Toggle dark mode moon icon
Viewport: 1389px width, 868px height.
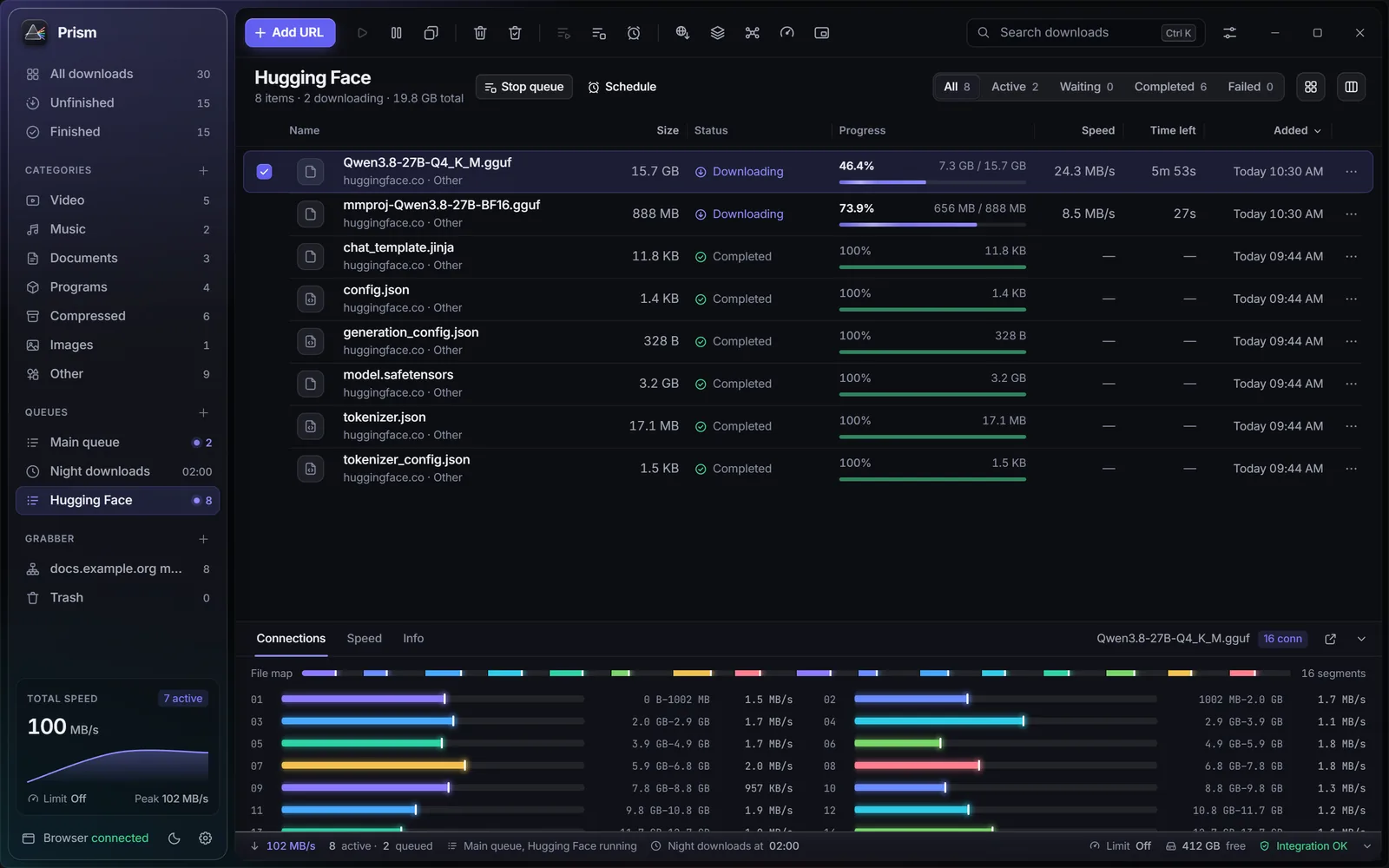(174, 838)
